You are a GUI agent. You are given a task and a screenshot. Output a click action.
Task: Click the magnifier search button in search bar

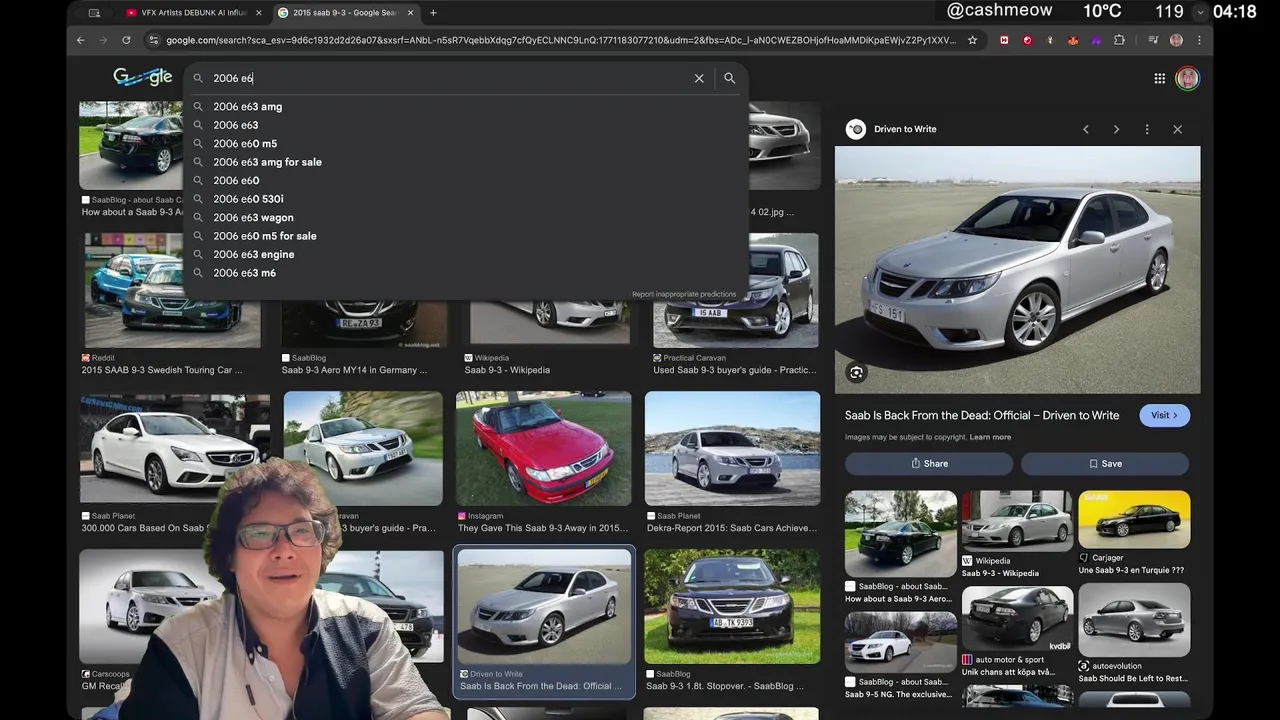coord(729,78)
